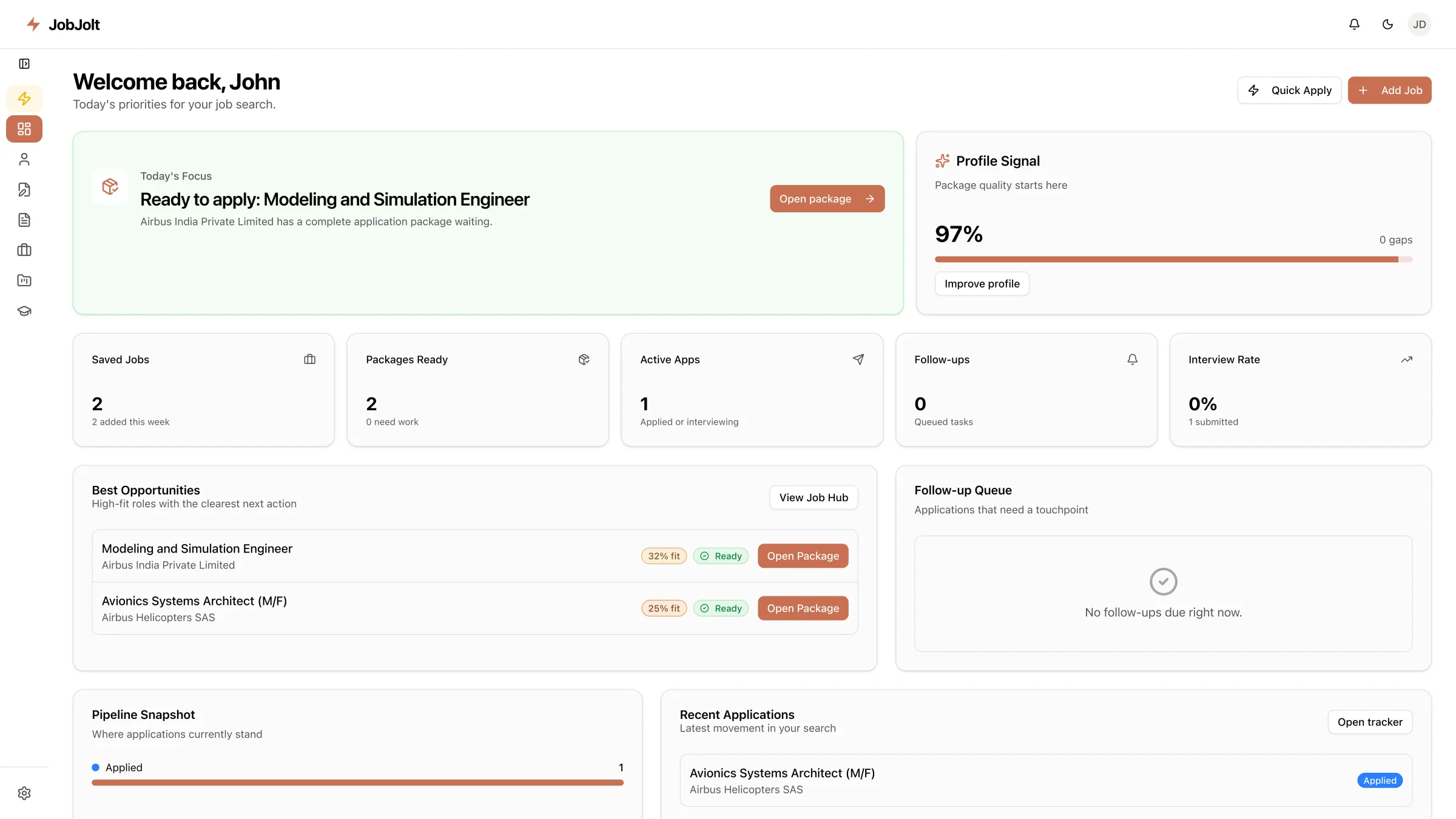Screen dimensions: 1456x819
Task: Click the Applied legend in Pipeline Snapshot
Action: click(117, 767)
